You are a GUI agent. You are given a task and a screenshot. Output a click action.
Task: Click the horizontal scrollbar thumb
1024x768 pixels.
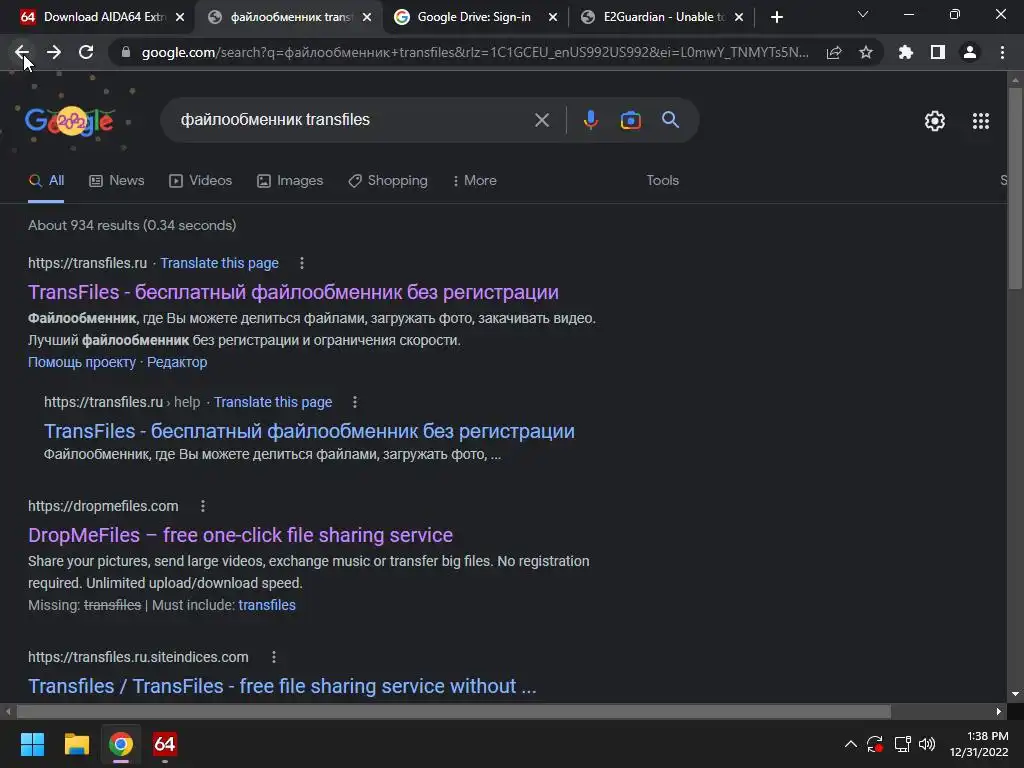pos(453,711)
